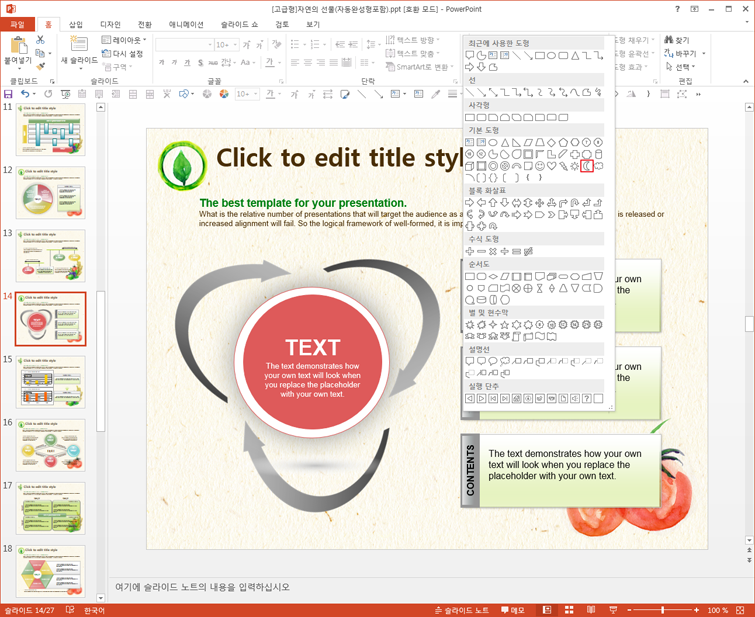Open the 레이아웃 (Layout) dropdown
Image resolution: width=755 pixels, height=617 pixels.
click(x=124, y=40)
